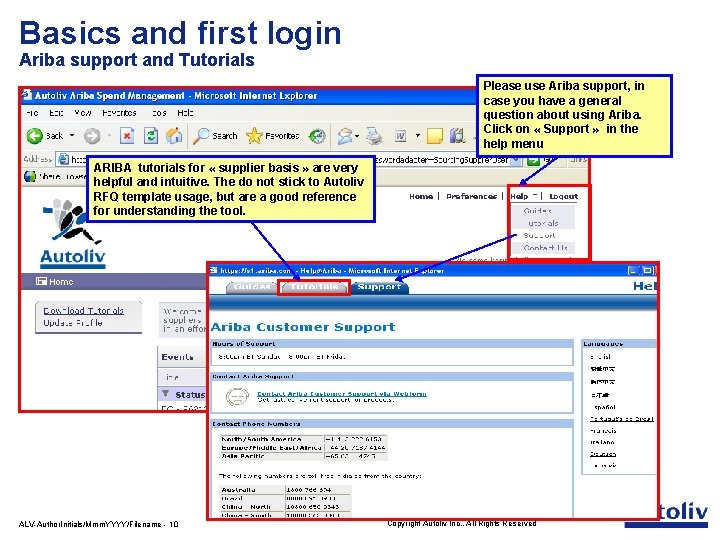
Task: Expand the address bar dropdown arrow
Action: tap(517, 160)
